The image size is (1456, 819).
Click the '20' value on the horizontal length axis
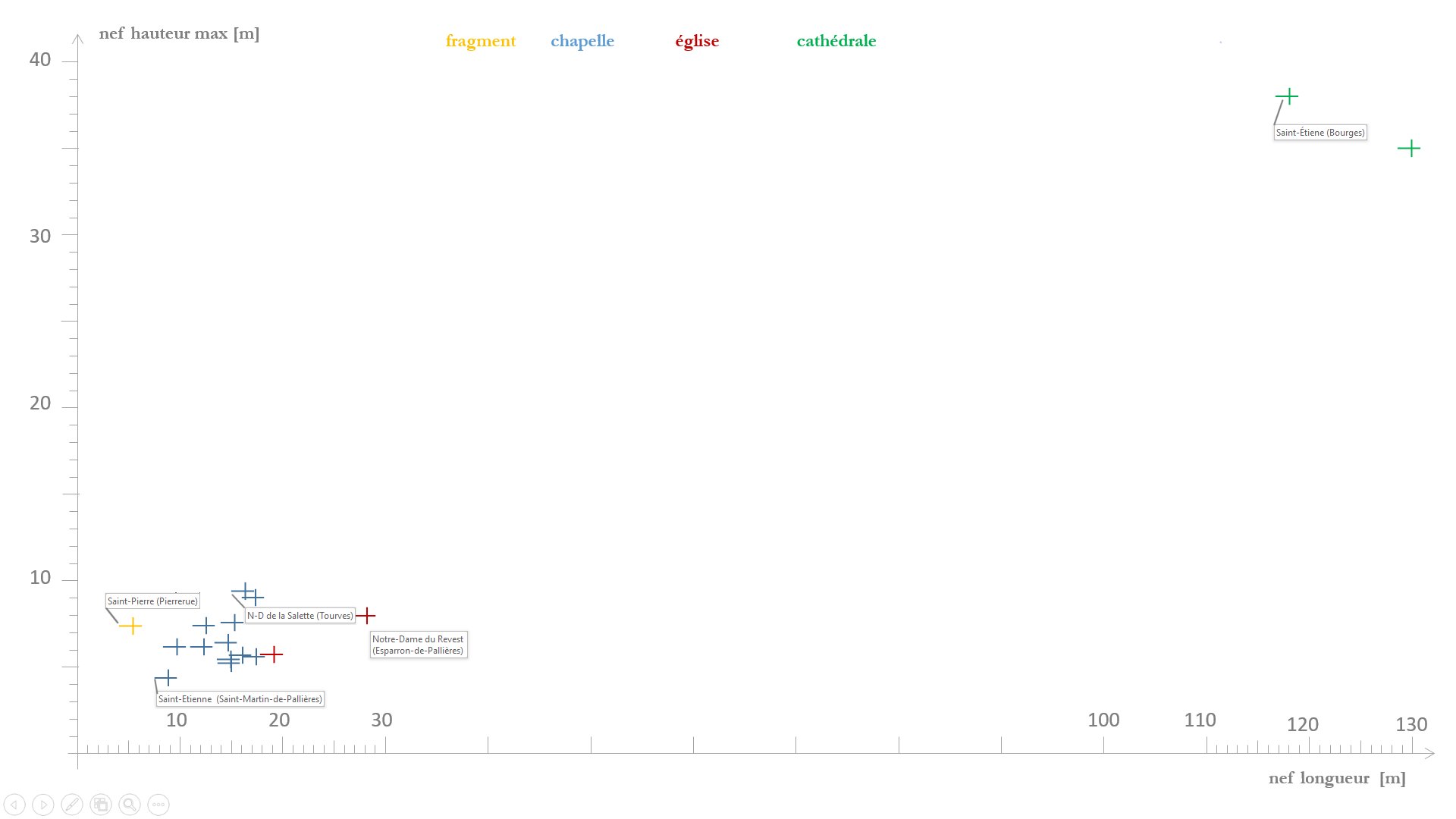279,720
